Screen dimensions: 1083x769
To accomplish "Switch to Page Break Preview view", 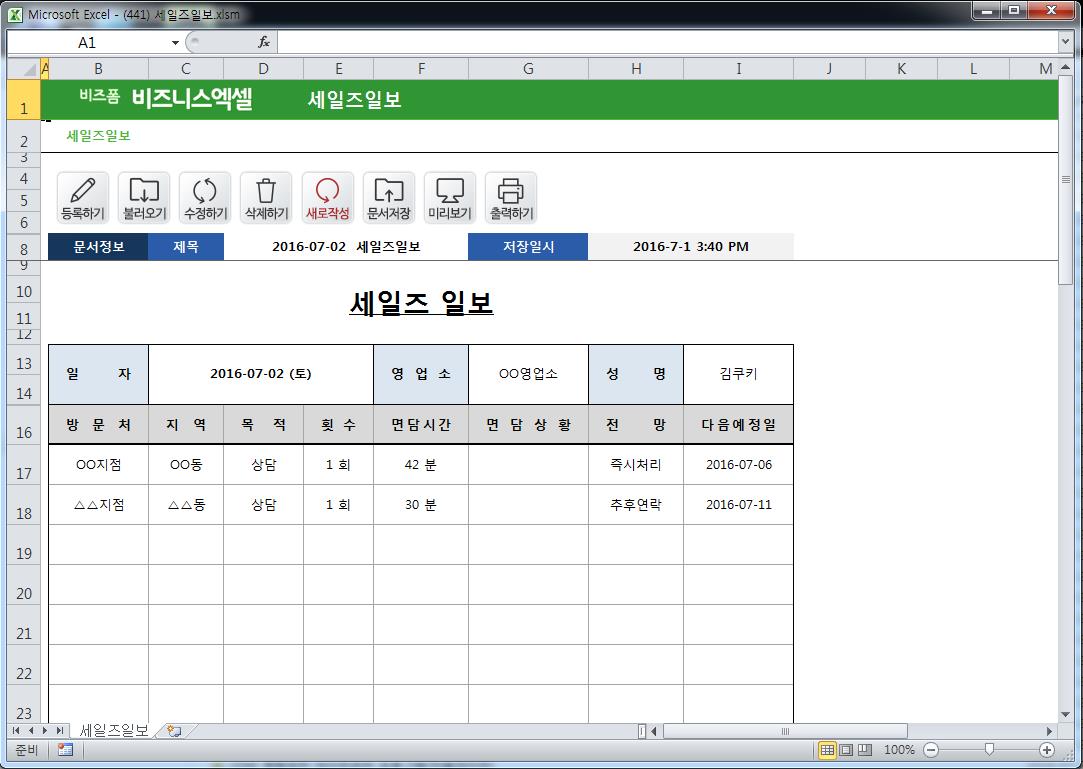I will point(865,749).
